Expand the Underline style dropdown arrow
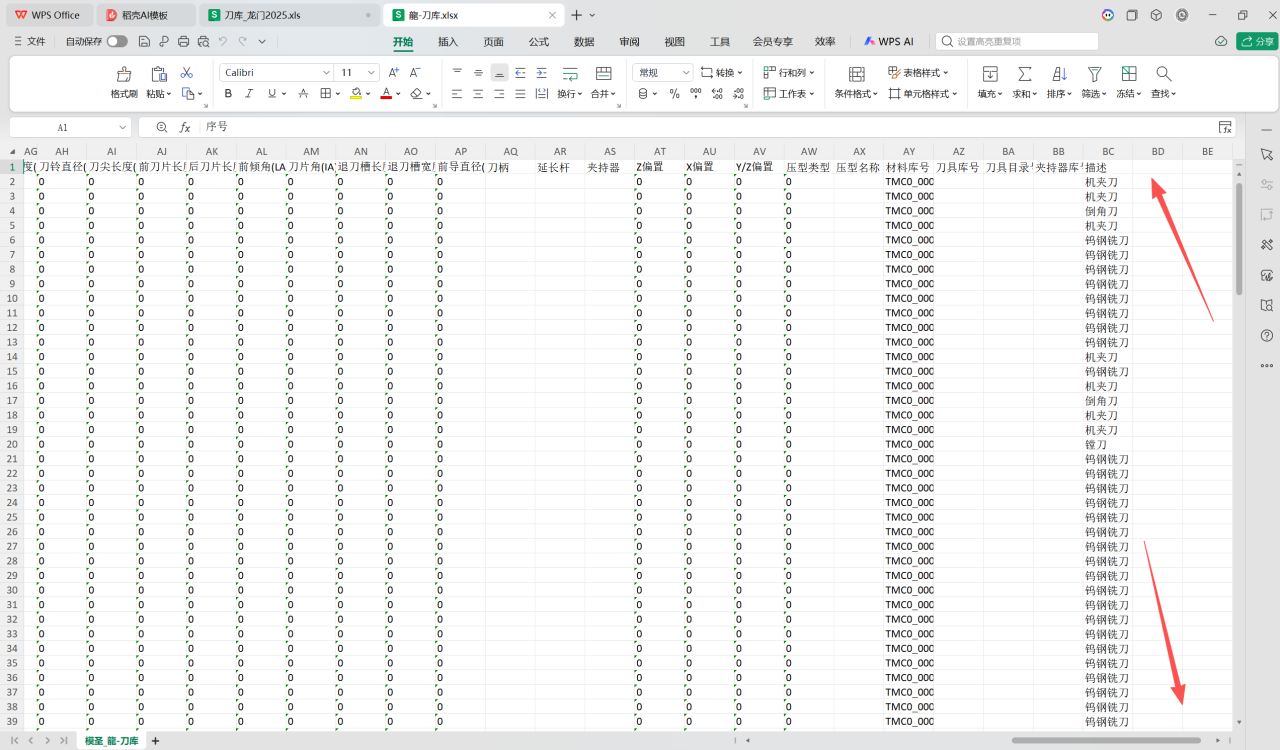The height and width of the screenshot is (750, 1280). [x=284, y=94]
